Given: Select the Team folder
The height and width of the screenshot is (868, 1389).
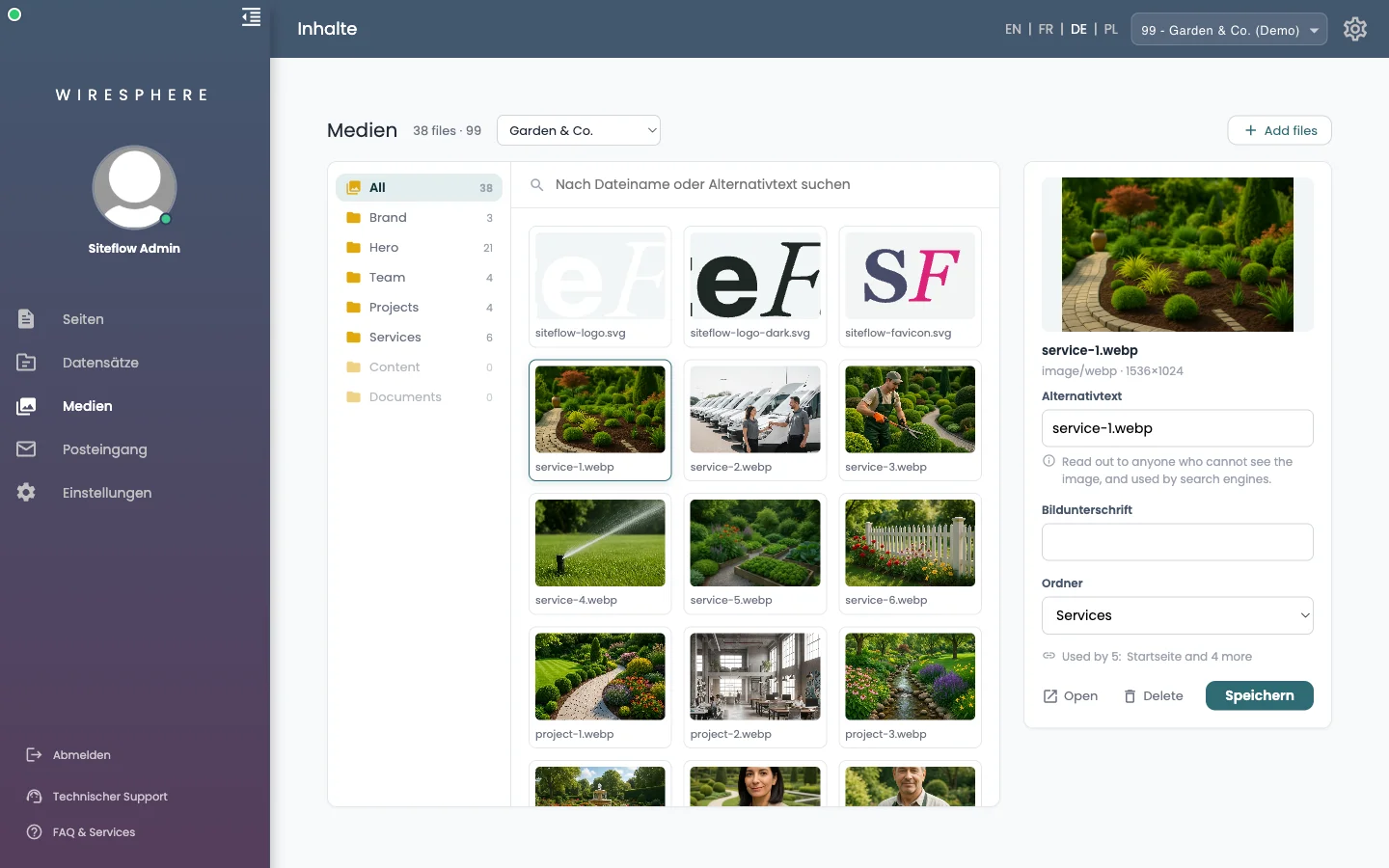Looking at the screenshot, I should pyautogui.click(x=419, y=278).
